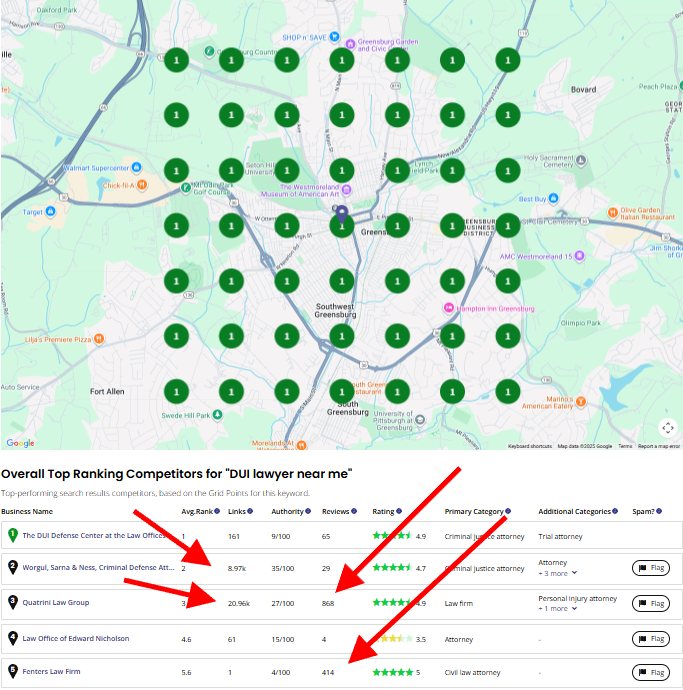
Task: Expand '1 more' categories for Quatrini Law Group
Action: pyautogui.click(x=557, y=609)
